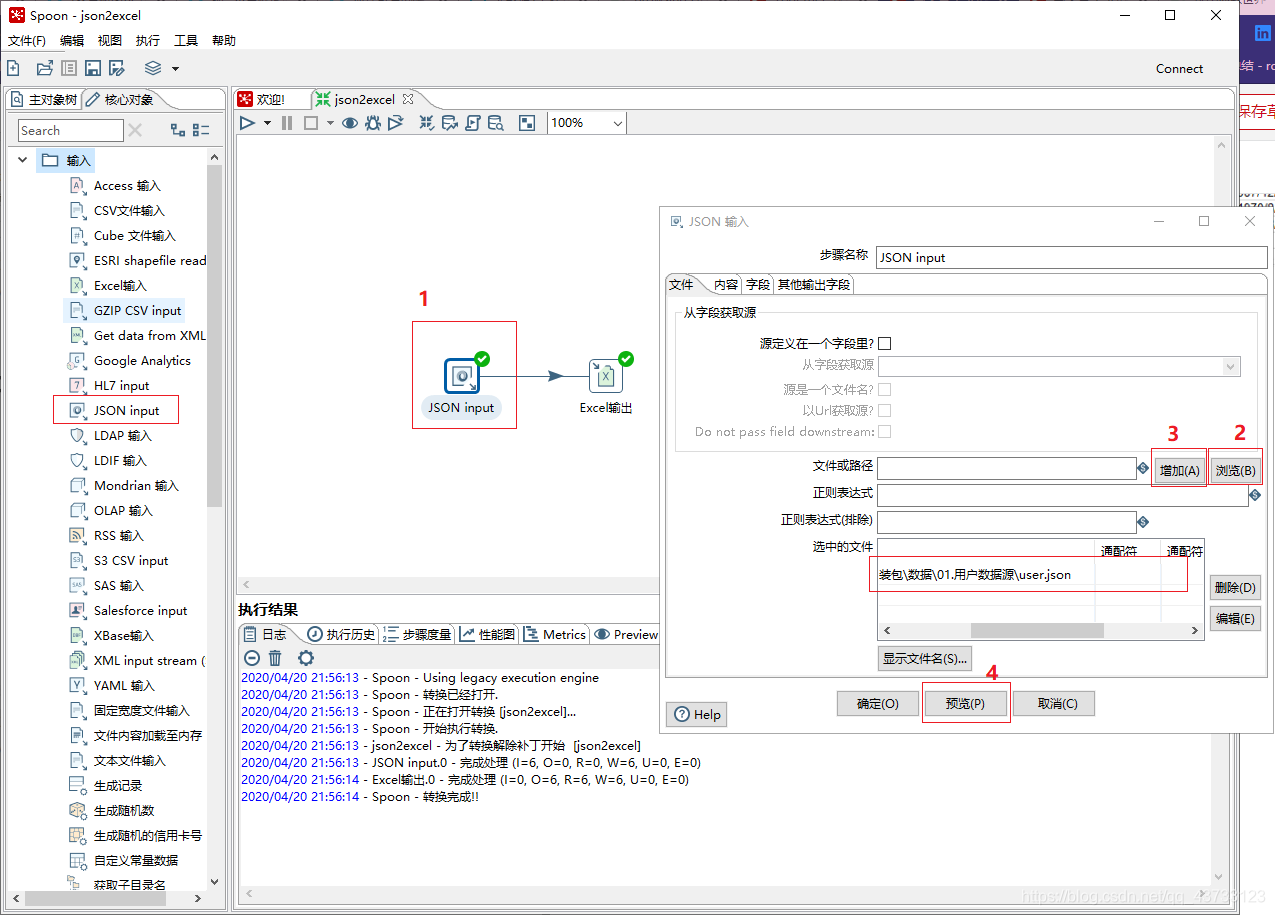Open run options dropdown arrow
1275x915 pixels.
click(x=267, y=123)
